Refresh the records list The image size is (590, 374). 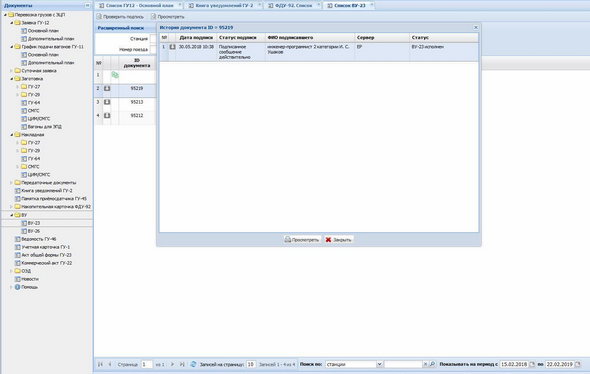tap(193, 364)
